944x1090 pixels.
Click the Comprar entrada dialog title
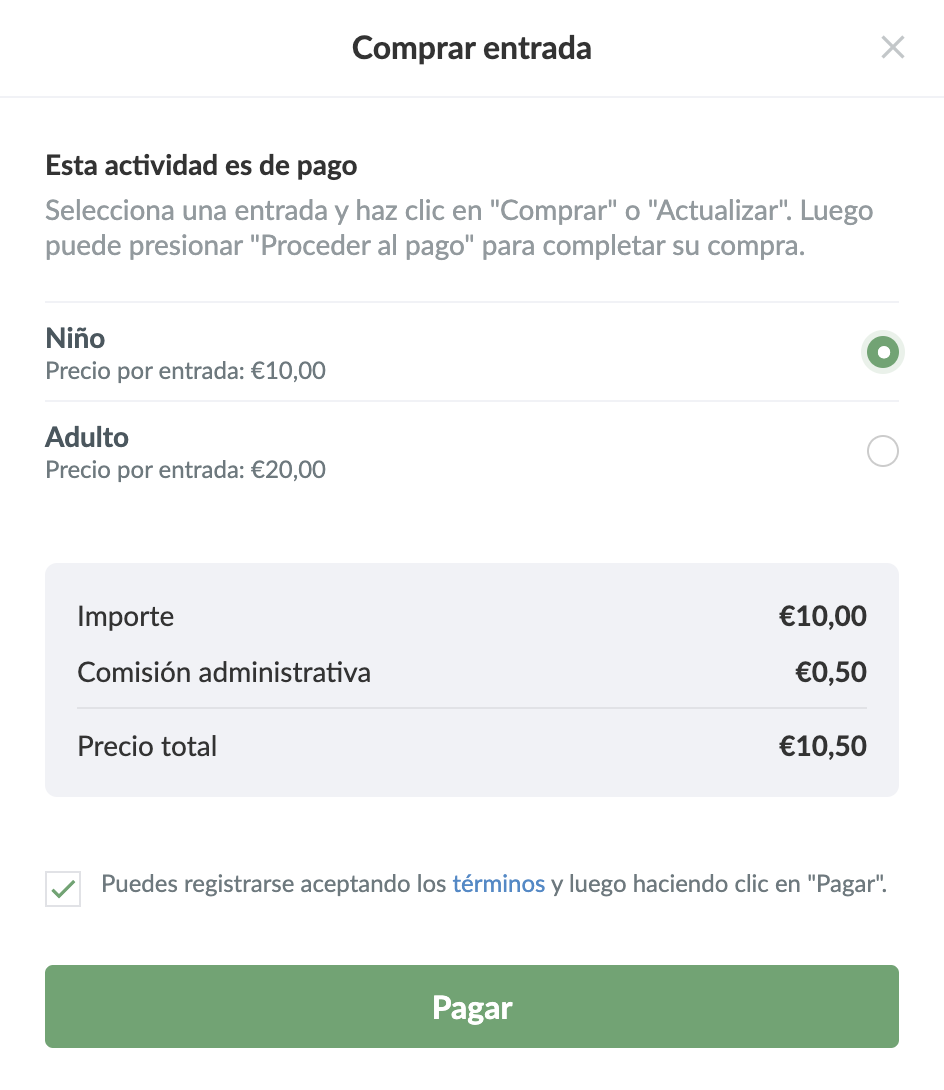472,48
